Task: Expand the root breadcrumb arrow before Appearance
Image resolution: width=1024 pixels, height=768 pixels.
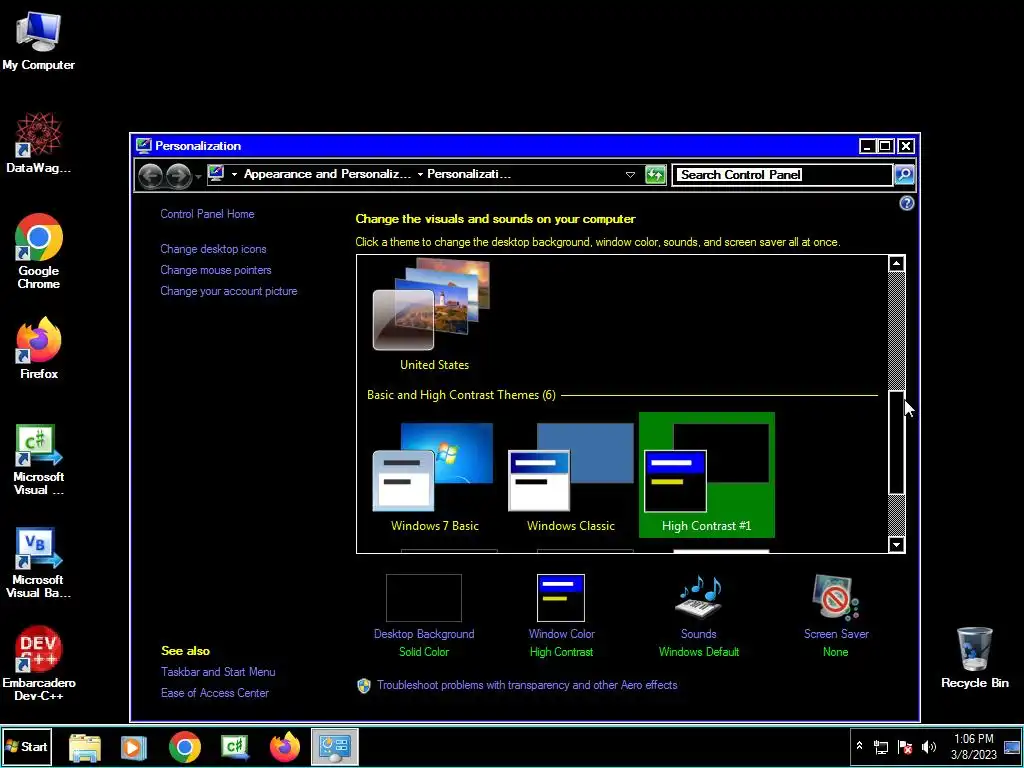Action: (234, 174)
